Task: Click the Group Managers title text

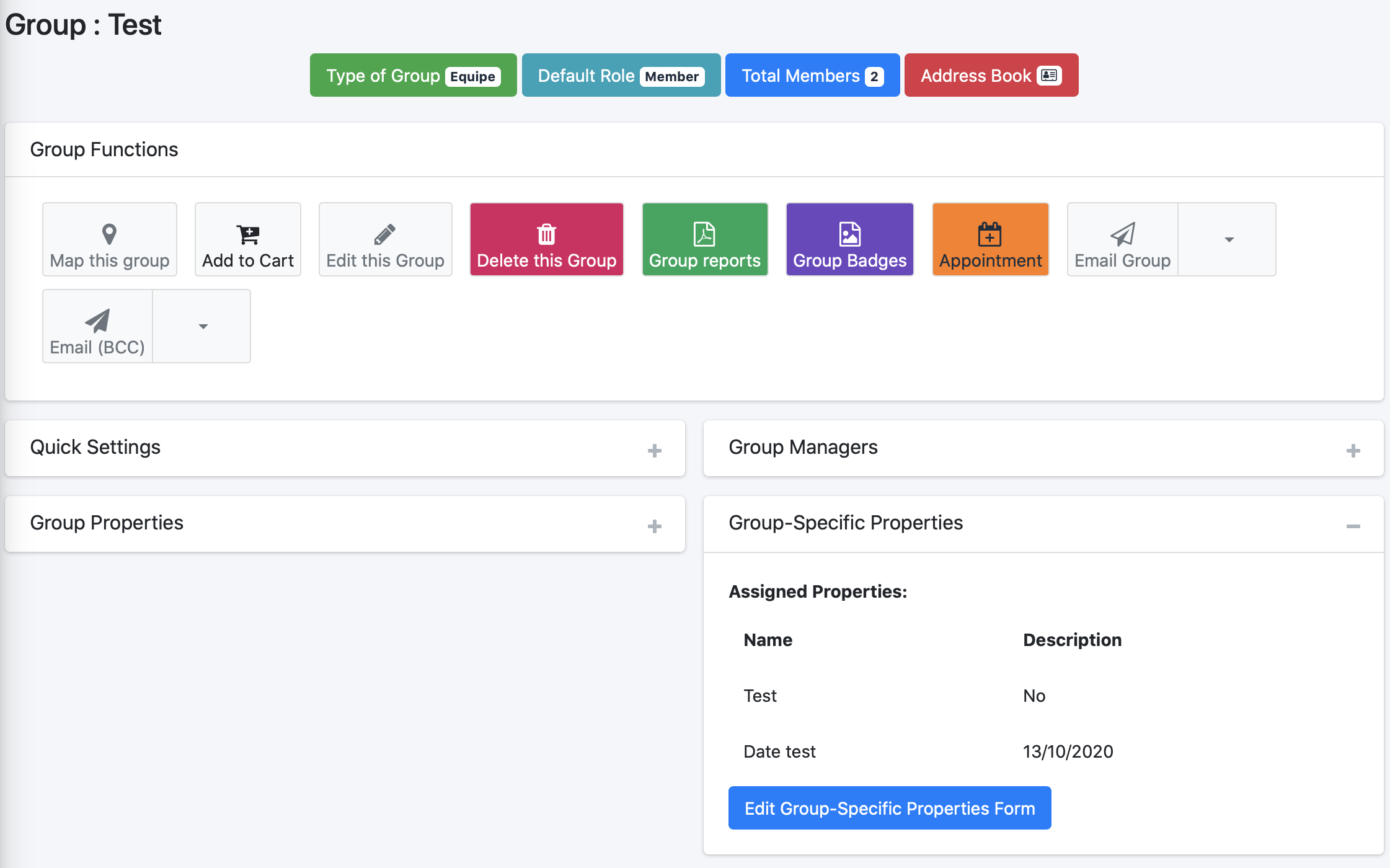Action: pos(803,447)
